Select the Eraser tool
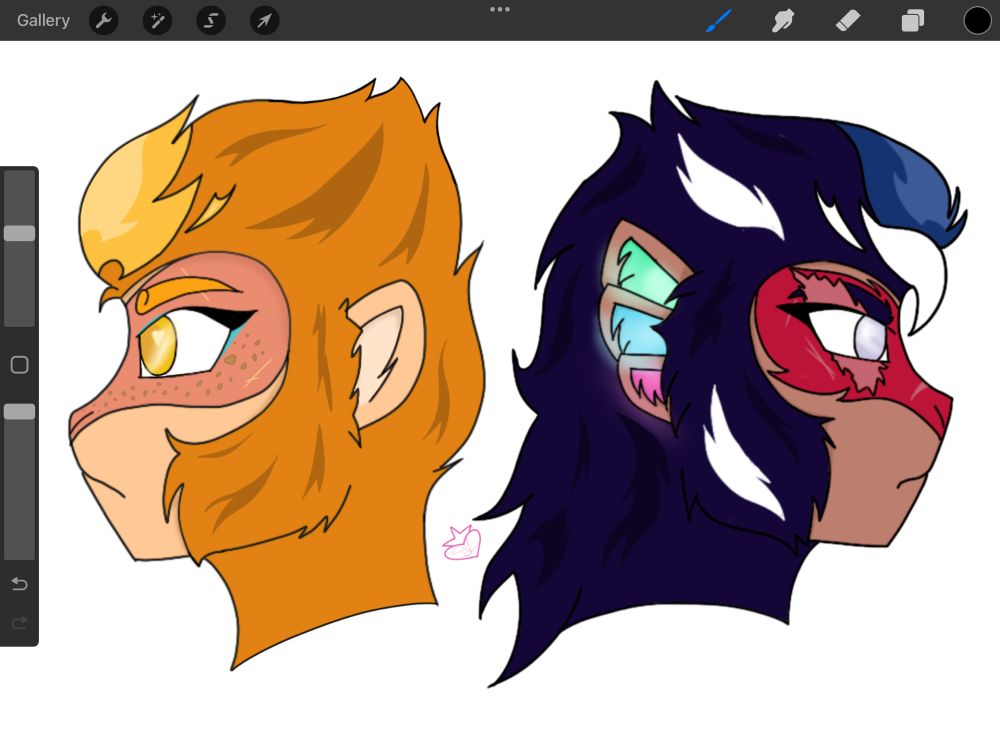 coord(848,20)
